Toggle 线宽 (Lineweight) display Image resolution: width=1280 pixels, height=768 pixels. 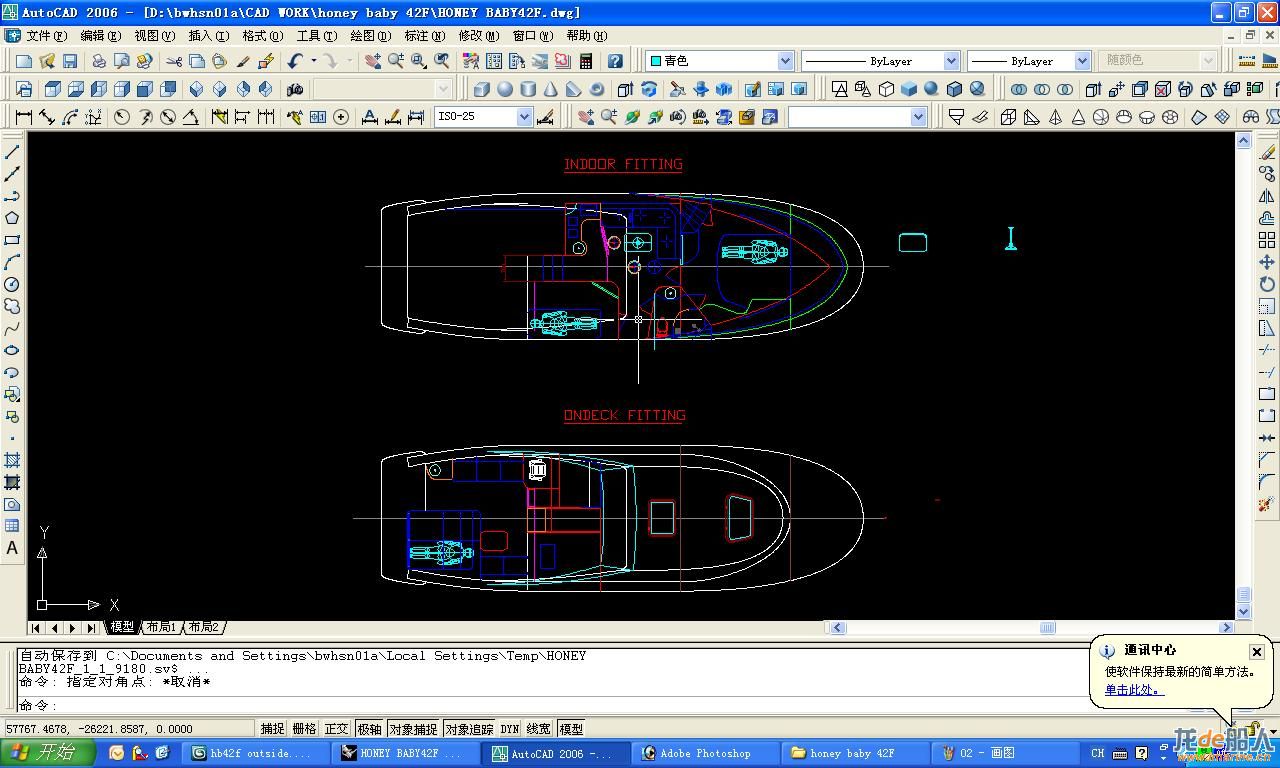point(538,729)
